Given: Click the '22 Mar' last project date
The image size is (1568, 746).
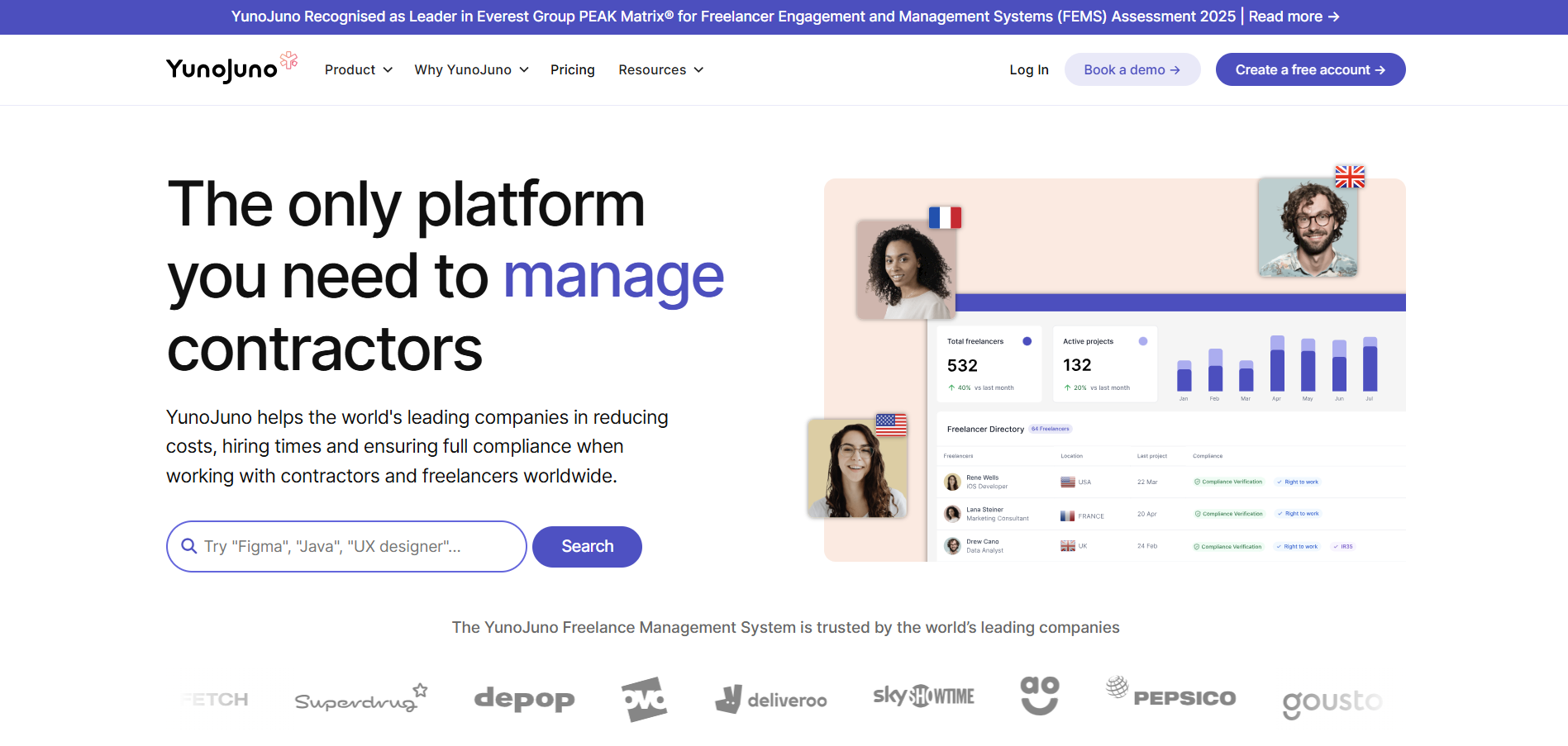Looking at the screenshot, I should 1147,482.
